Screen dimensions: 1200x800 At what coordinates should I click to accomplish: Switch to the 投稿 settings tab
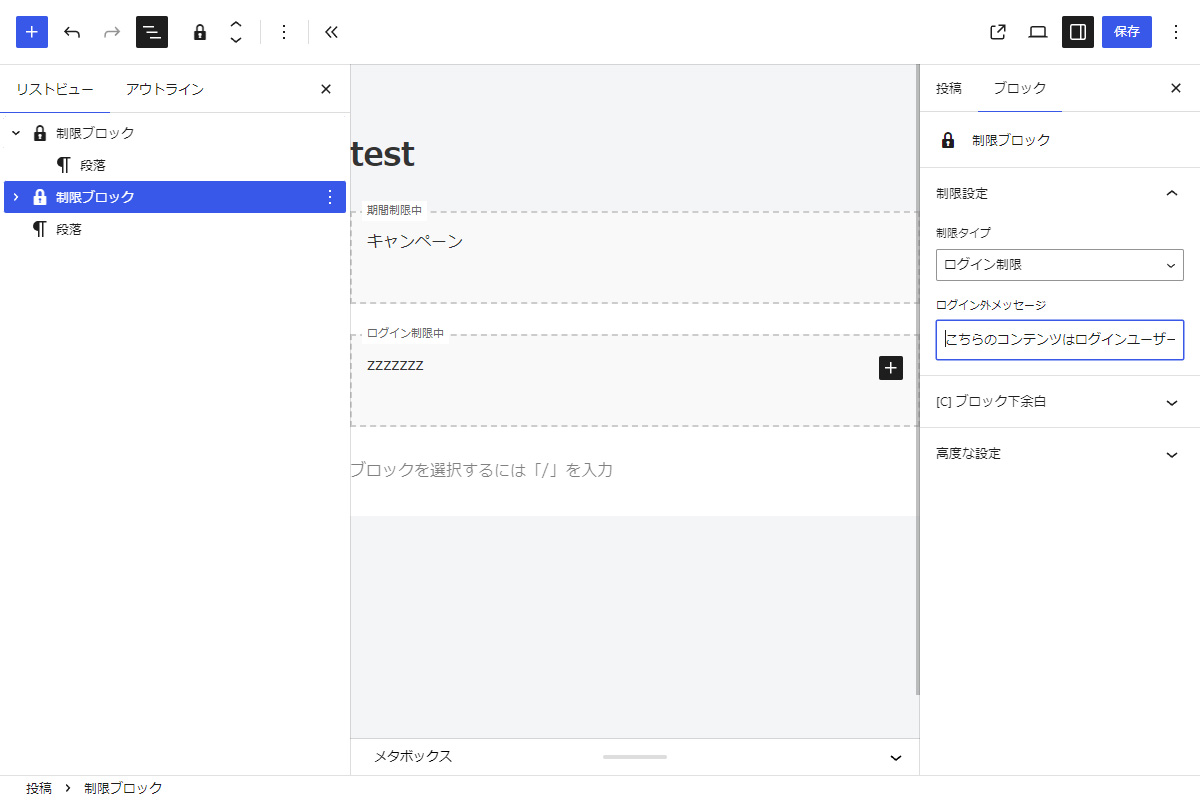pos(949,88)
